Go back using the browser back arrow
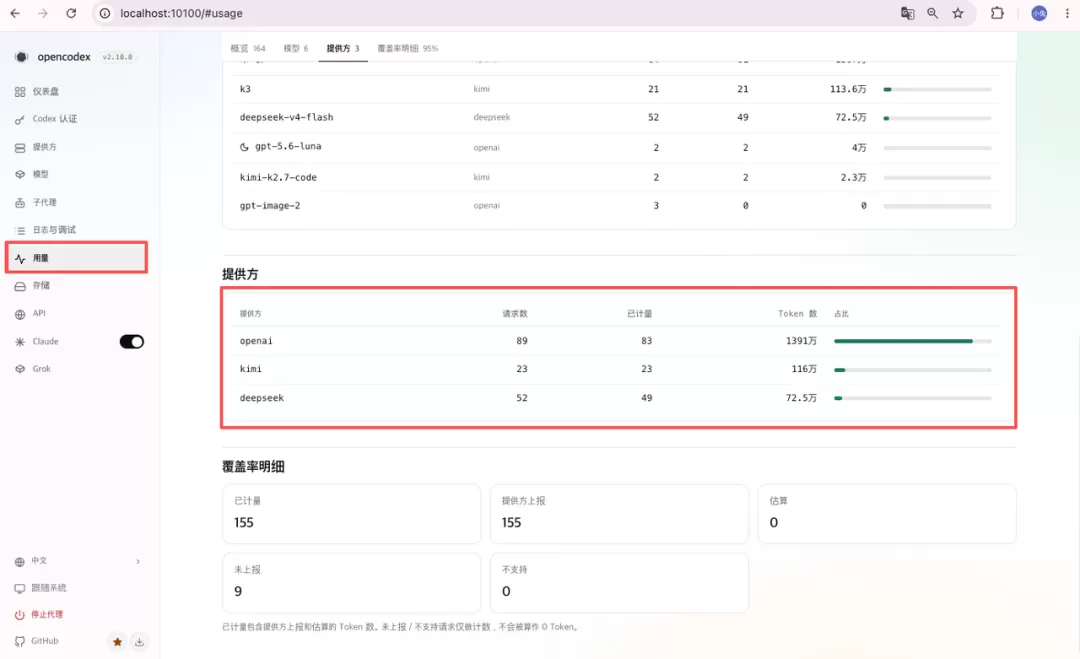1080x659 pixels. coord(14,13)
